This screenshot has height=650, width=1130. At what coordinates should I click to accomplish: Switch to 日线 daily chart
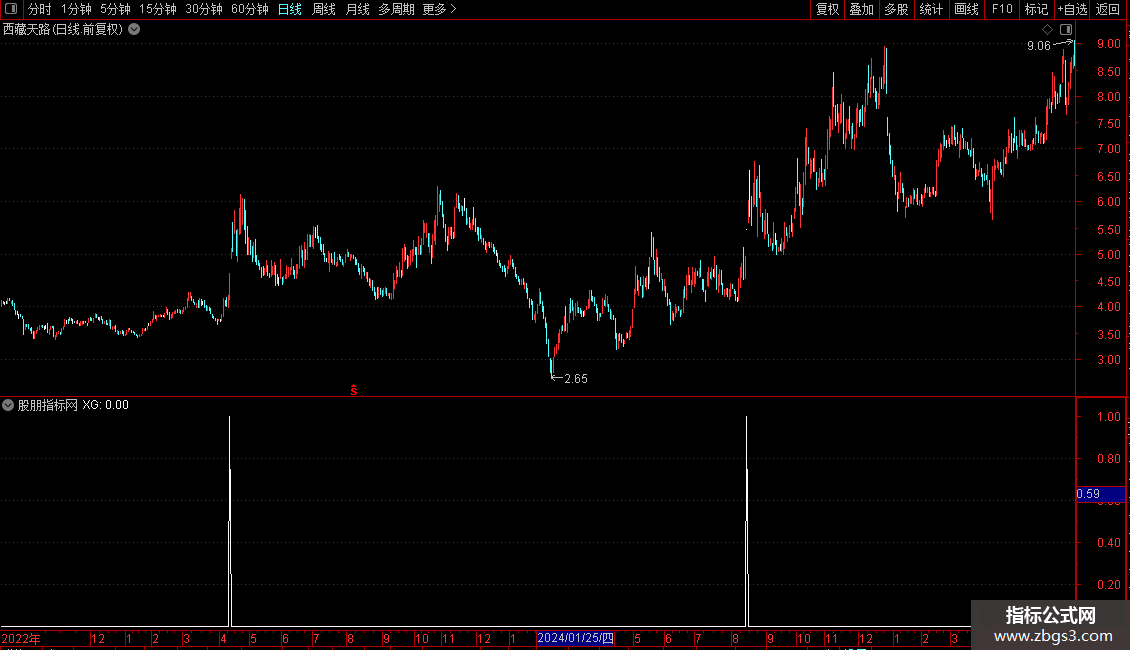click(x=290, y=9)
